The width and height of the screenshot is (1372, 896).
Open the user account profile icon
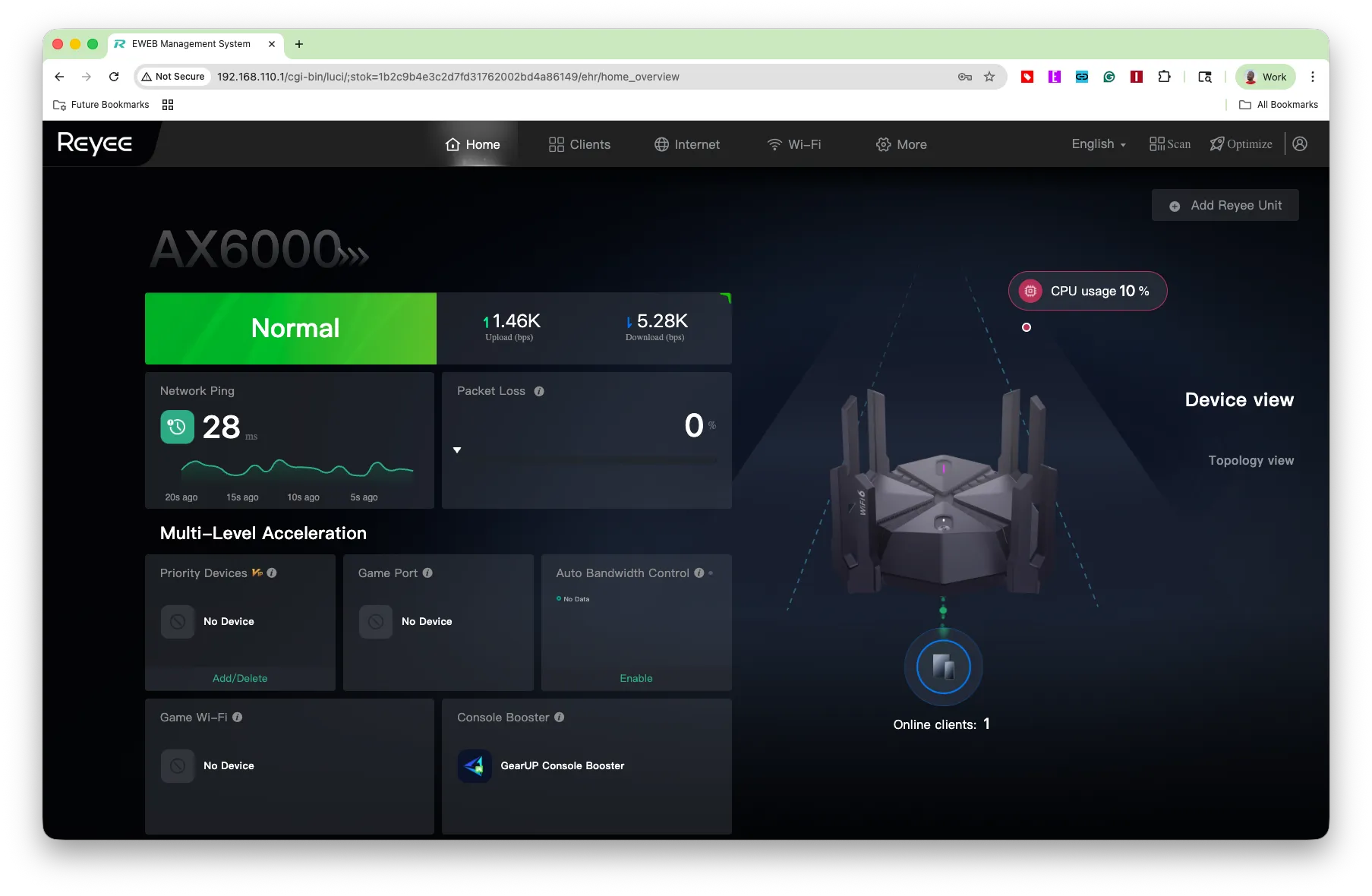1300,144
